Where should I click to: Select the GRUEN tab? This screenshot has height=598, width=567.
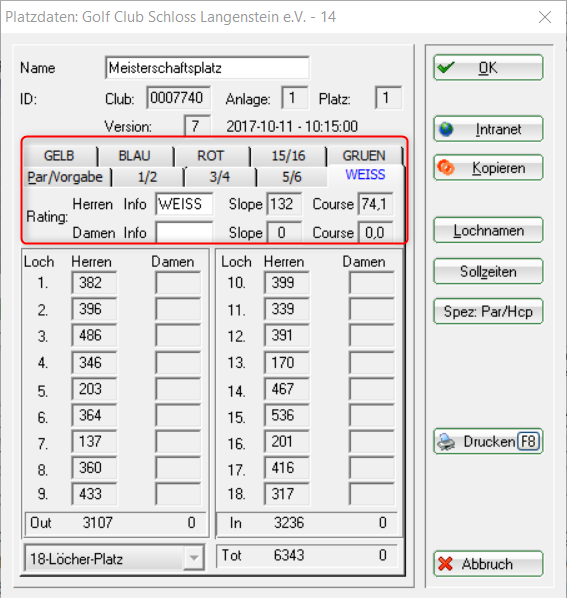(x=364, y=156)
